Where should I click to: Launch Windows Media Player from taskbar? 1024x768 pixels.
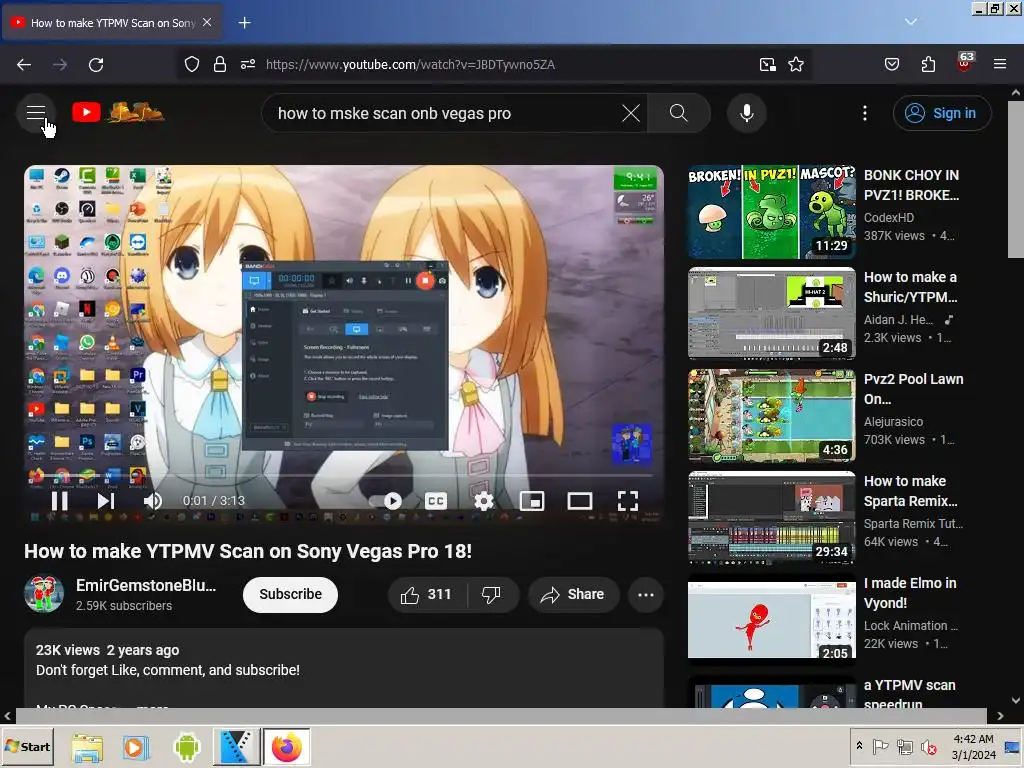point(136,747)
